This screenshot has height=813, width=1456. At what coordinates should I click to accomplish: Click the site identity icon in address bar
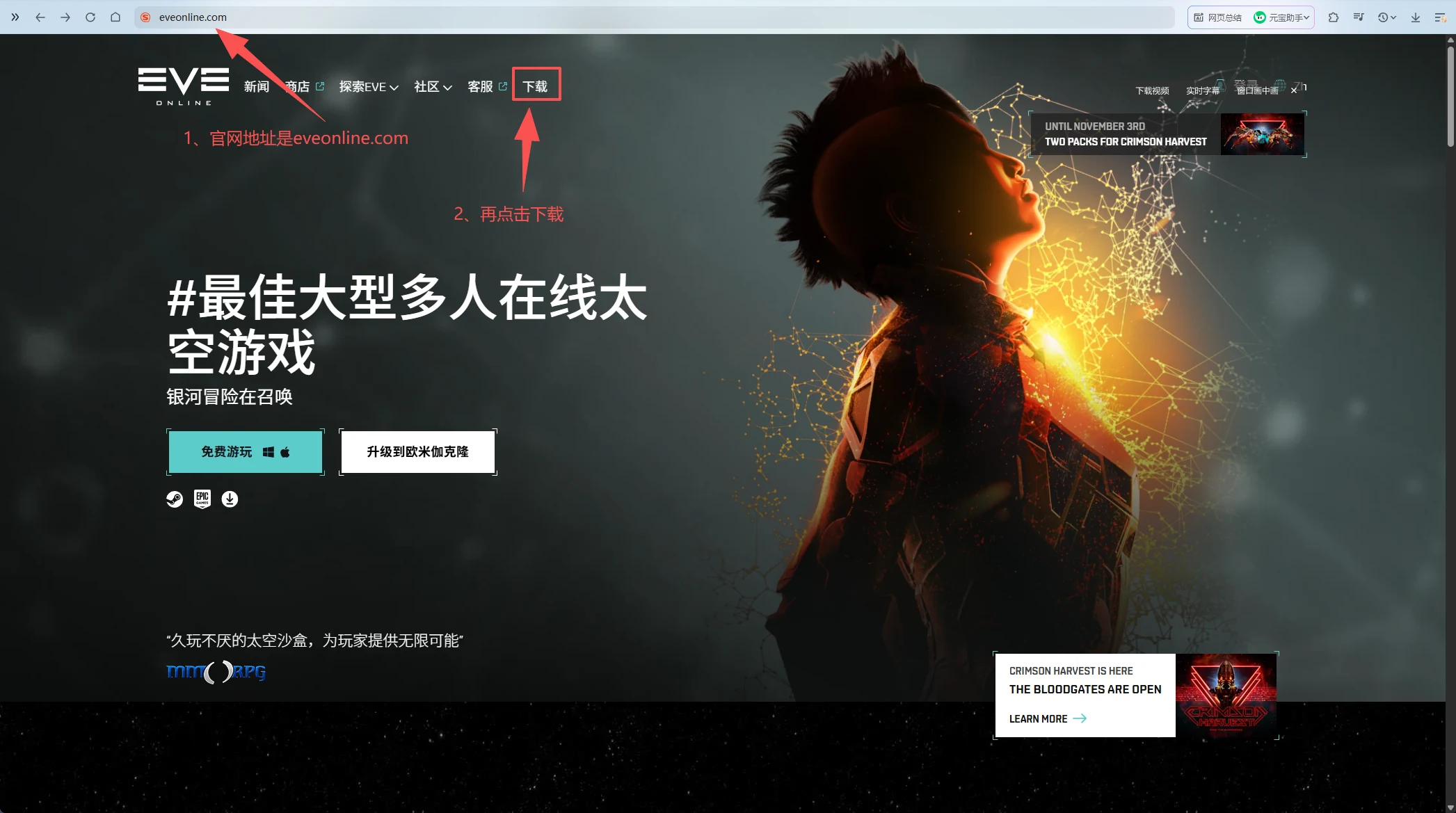tap(145, 17)
